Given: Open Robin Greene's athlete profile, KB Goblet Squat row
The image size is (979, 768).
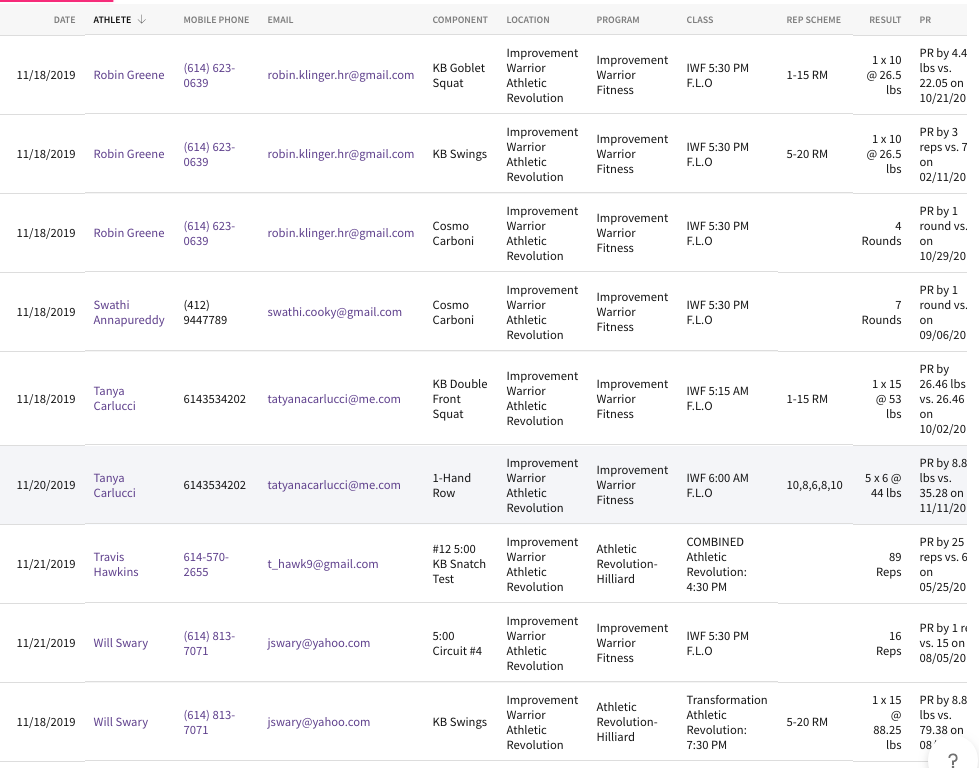Looking at the screenshot, I should pos(129,75).
